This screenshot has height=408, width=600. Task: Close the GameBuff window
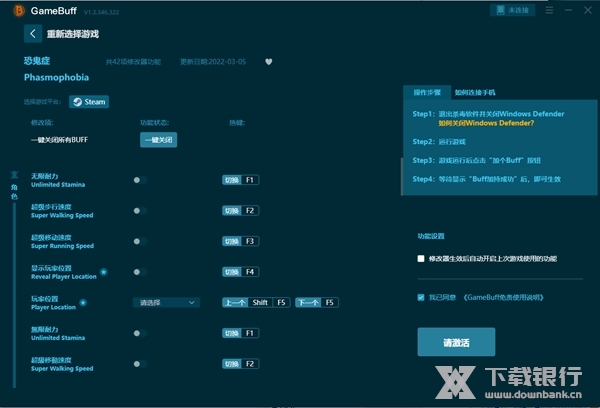(588, 10)
